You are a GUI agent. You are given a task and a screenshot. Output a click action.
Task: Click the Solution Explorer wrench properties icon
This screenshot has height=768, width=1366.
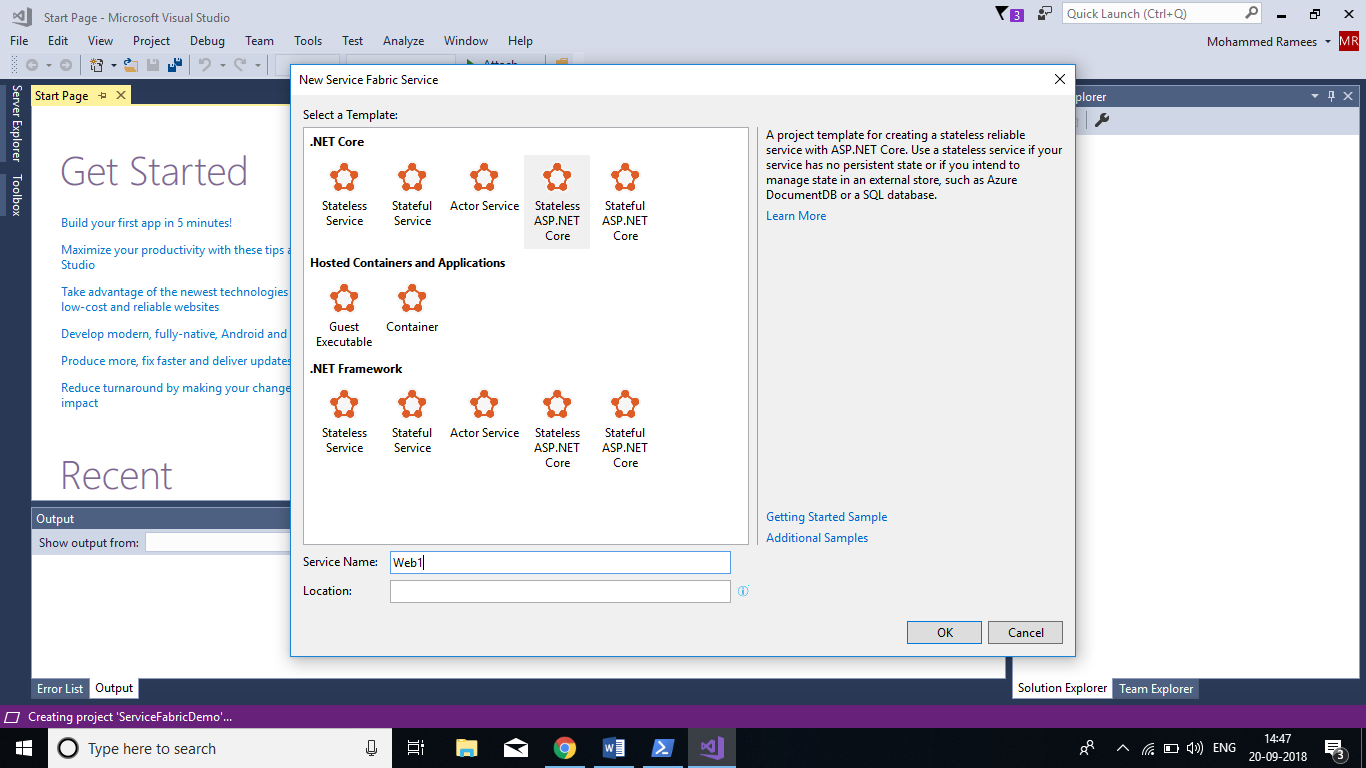(1102, 121)
